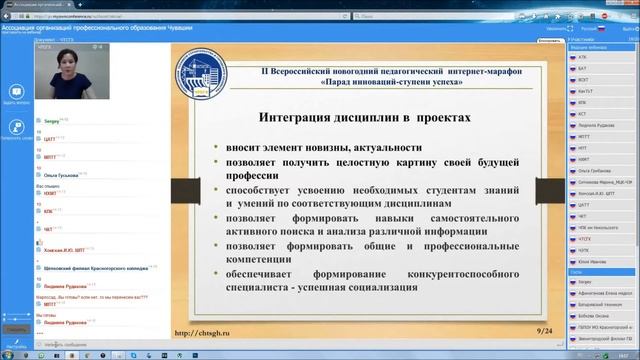Click the downloads arrow in browser toolbar

[x=533, y=16]
